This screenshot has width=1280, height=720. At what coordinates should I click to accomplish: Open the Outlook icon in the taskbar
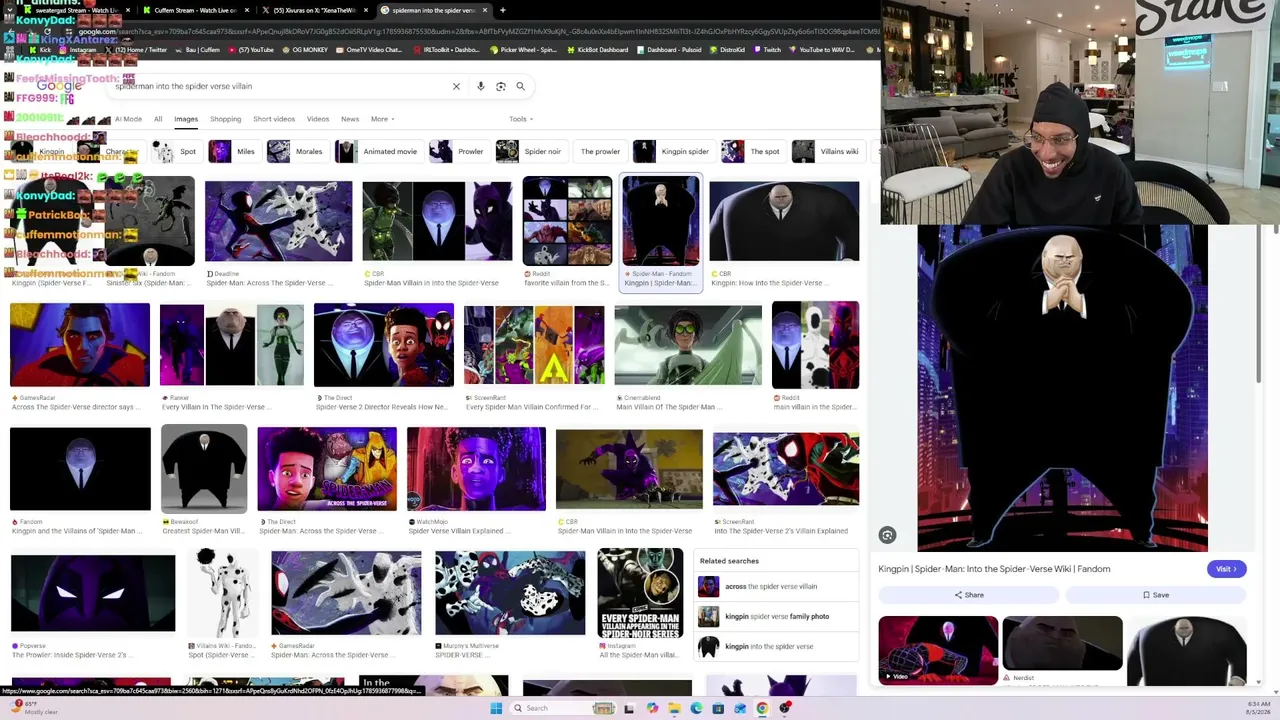[x=740, y=708]
